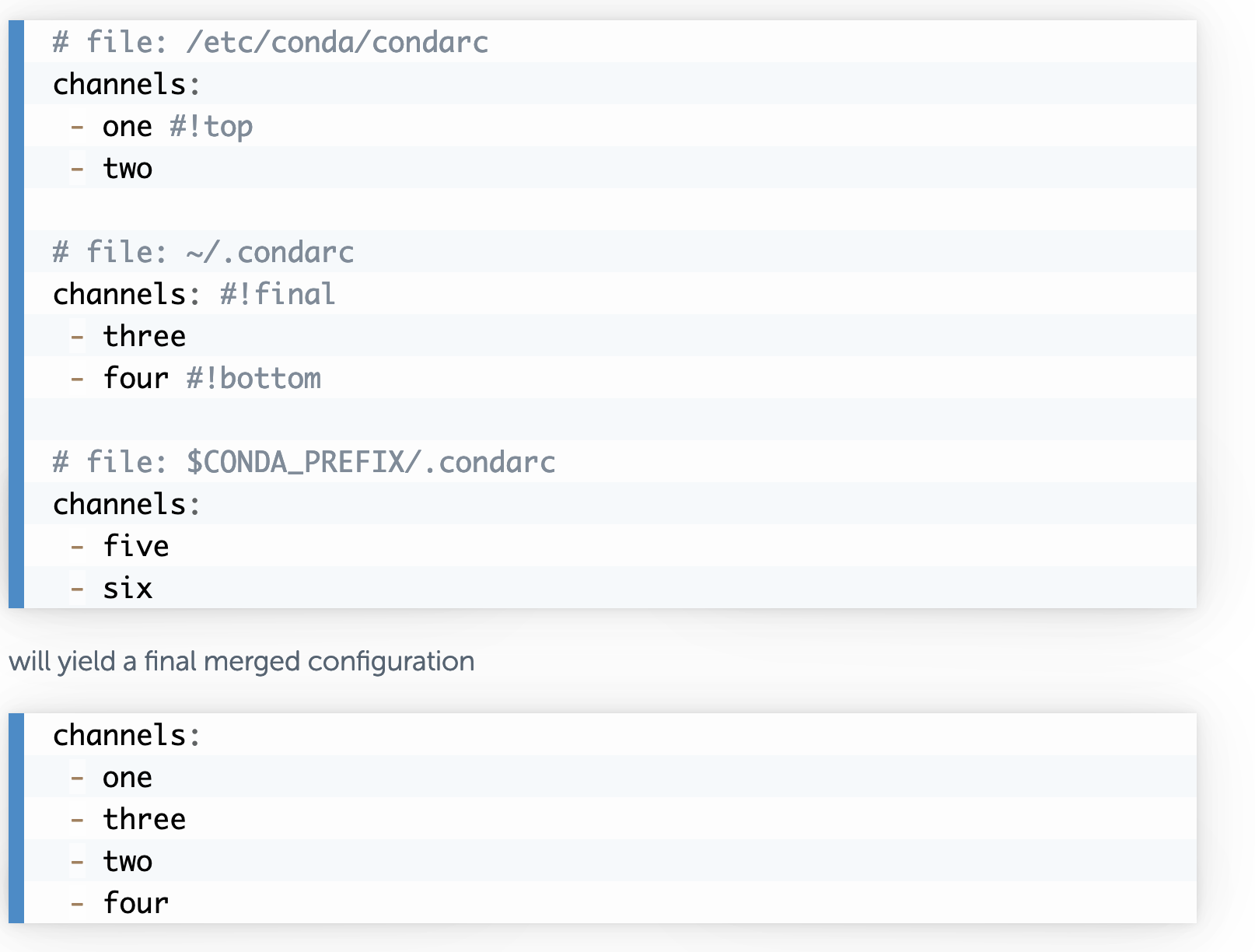
Task: Click 'two' in the merged configuration
Action: (128, 861)
